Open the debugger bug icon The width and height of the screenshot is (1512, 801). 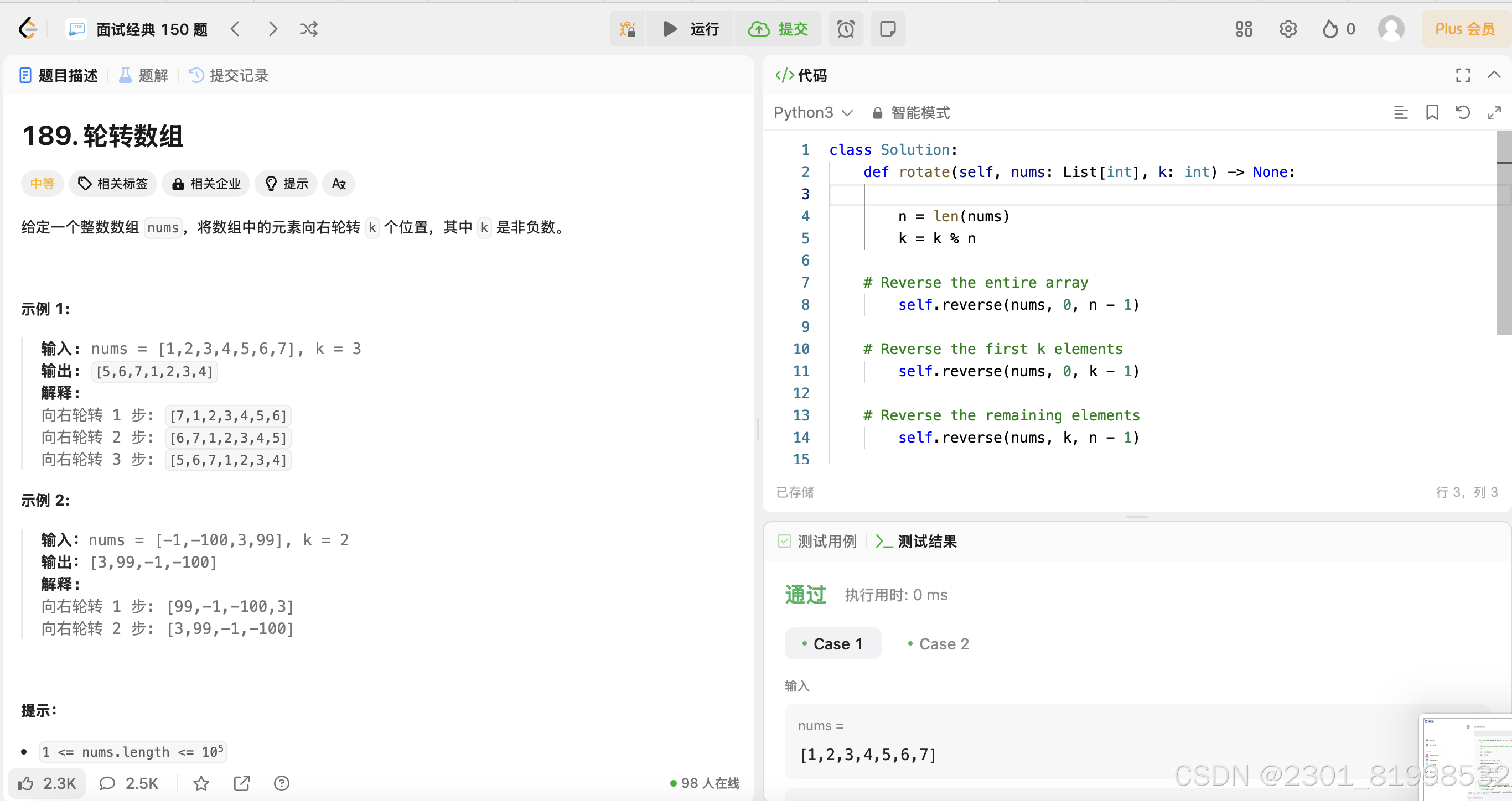(x=627, y=29)
